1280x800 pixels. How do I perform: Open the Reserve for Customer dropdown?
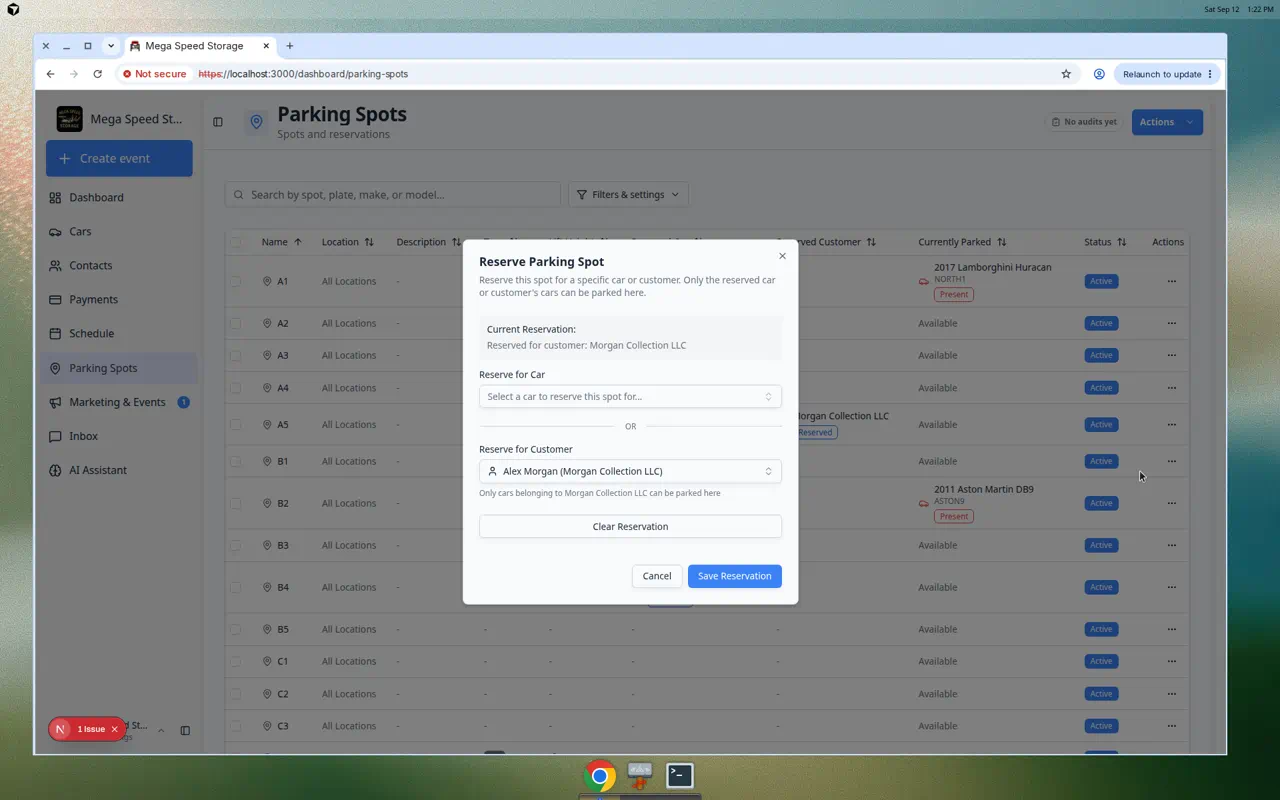pyautogui.click(x=630, y=471)
